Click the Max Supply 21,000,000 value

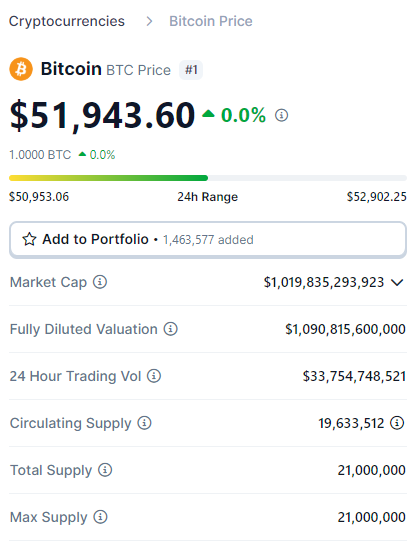[372, 518]
